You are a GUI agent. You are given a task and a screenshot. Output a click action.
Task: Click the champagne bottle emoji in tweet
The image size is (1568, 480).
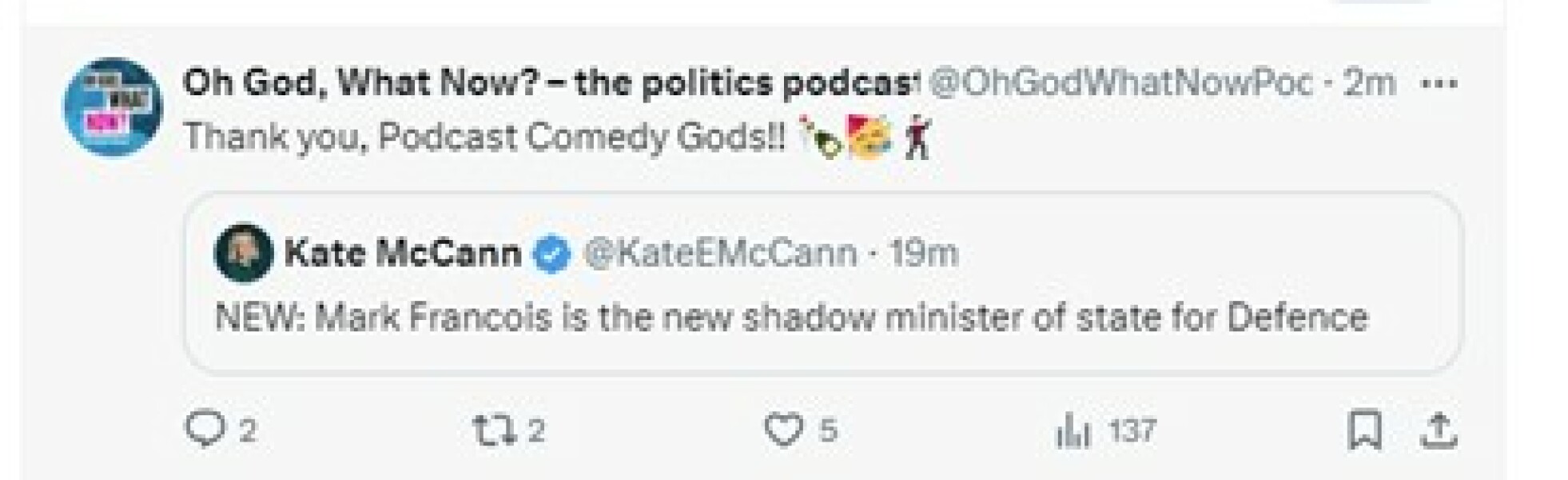(821, 138)
